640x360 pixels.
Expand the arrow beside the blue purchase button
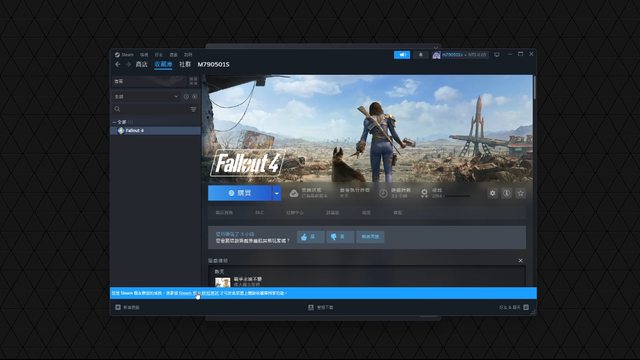coord(276,193)
